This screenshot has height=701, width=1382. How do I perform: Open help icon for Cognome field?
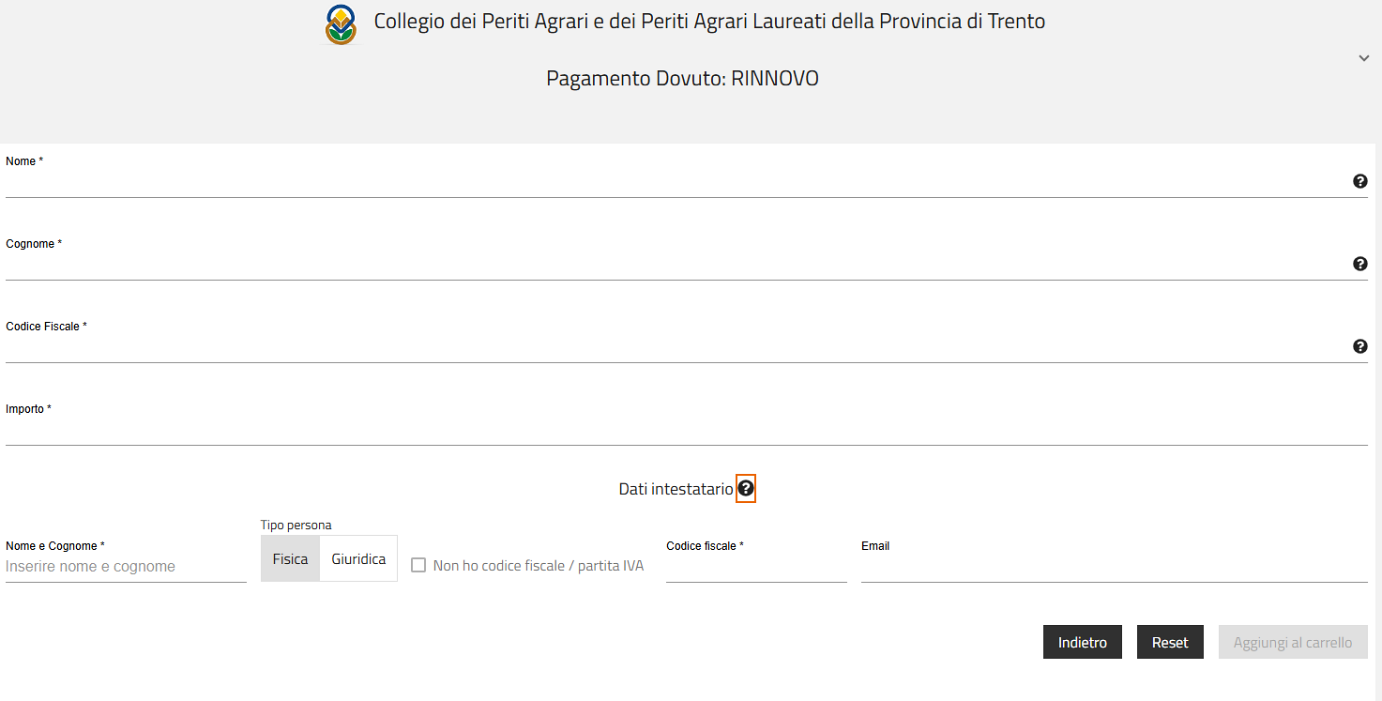[1360, 264]
